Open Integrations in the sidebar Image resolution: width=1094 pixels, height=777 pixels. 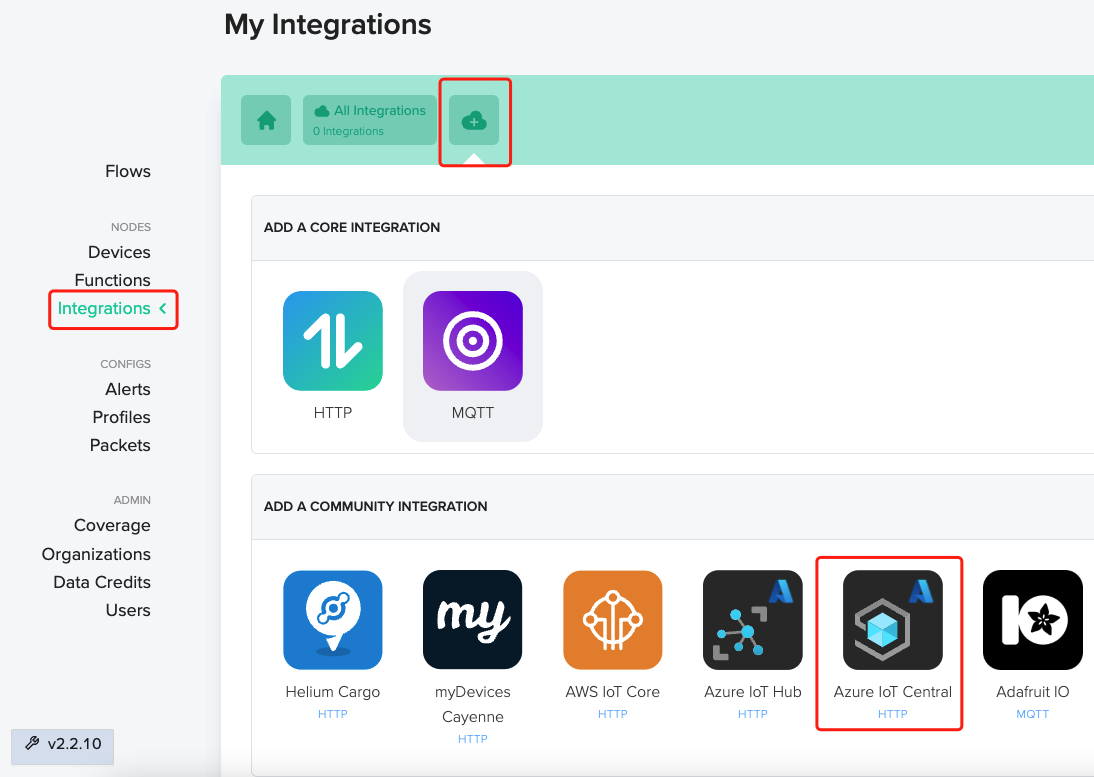pyautogui.click(x=104, y=308)
